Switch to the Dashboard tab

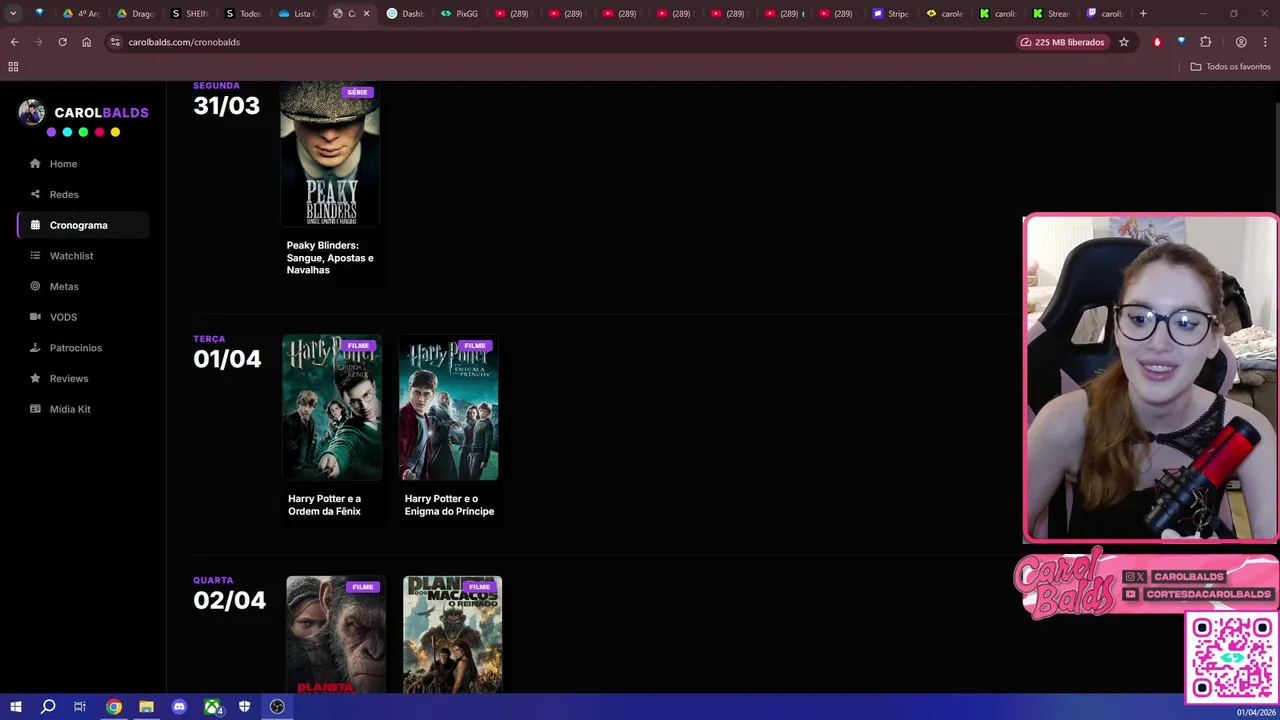[406, 14]
